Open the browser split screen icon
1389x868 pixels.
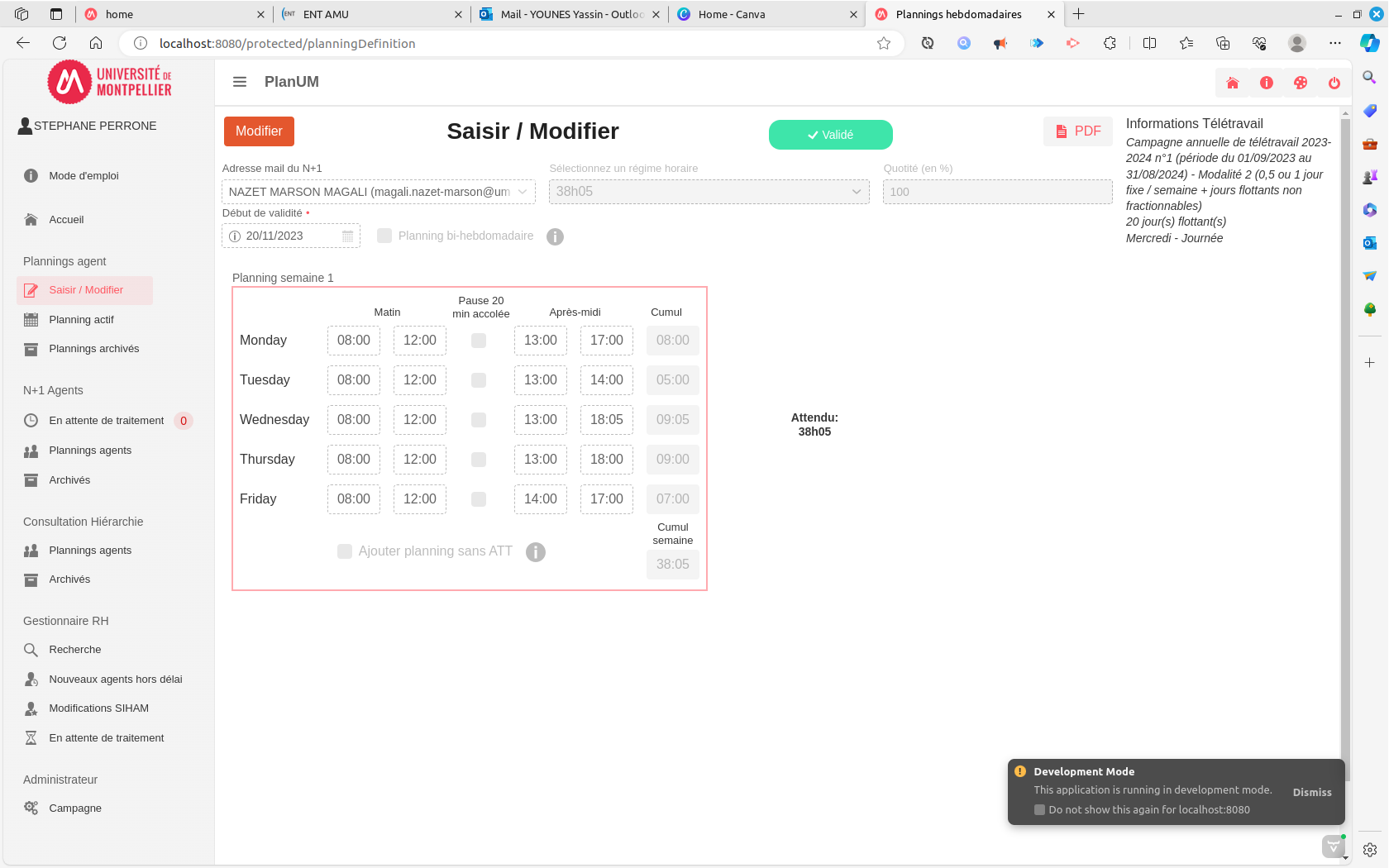point(1149,43)
